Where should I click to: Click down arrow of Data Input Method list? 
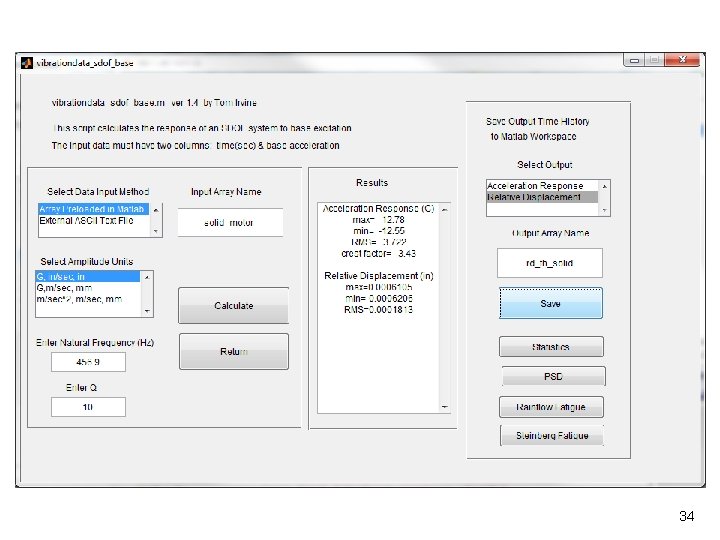point(156,231)
